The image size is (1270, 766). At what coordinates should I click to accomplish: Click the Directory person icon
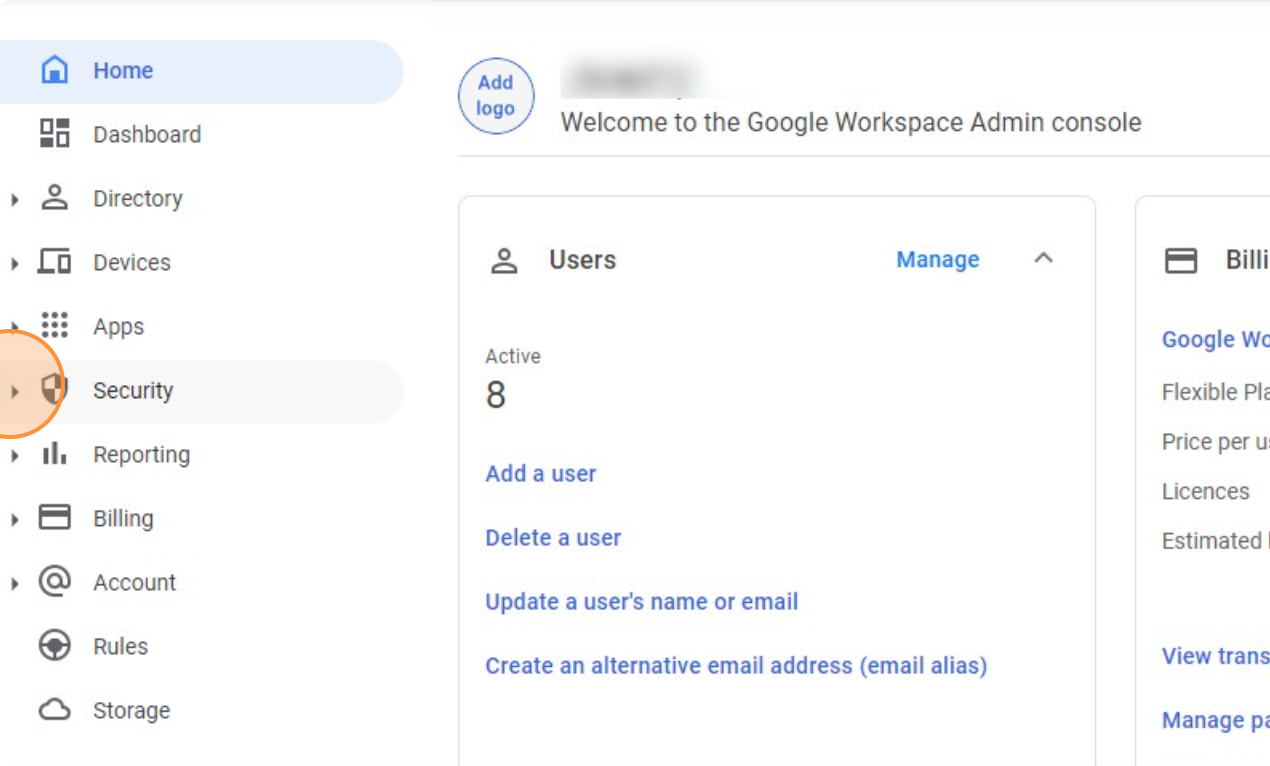click(x=54, y=197)
